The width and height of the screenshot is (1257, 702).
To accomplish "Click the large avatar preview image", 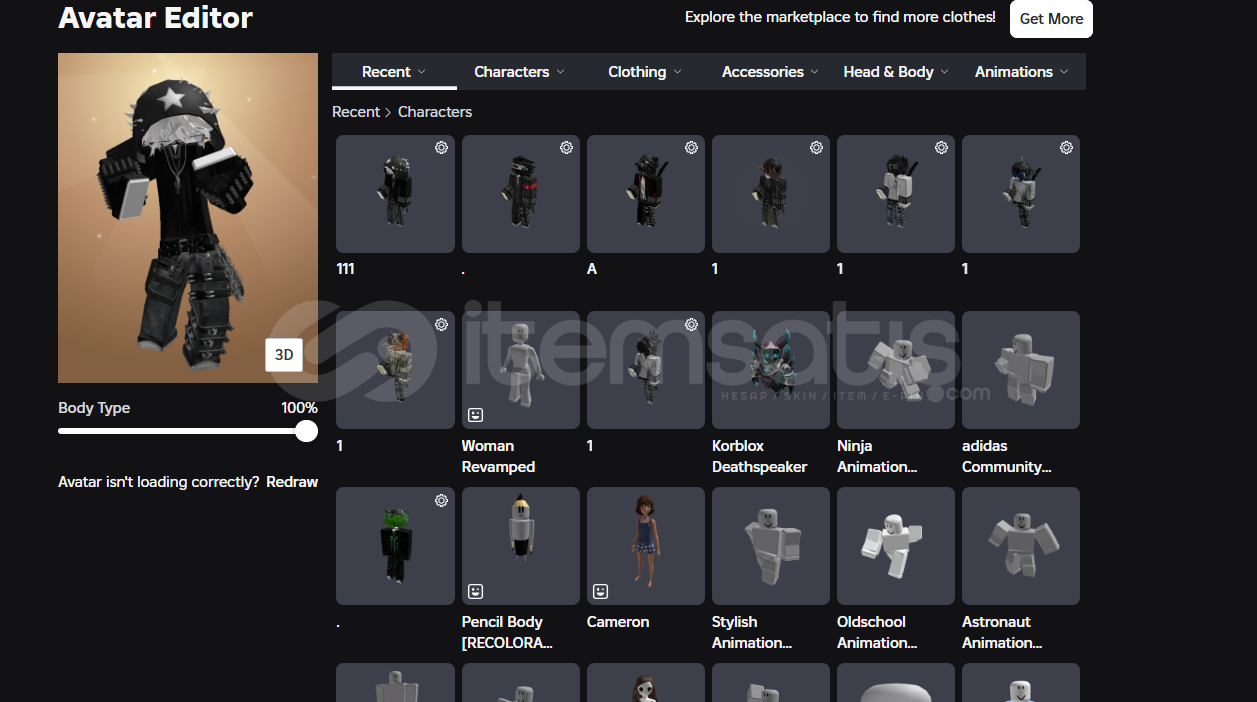I will pyautogui.click(x=188, y=218).
